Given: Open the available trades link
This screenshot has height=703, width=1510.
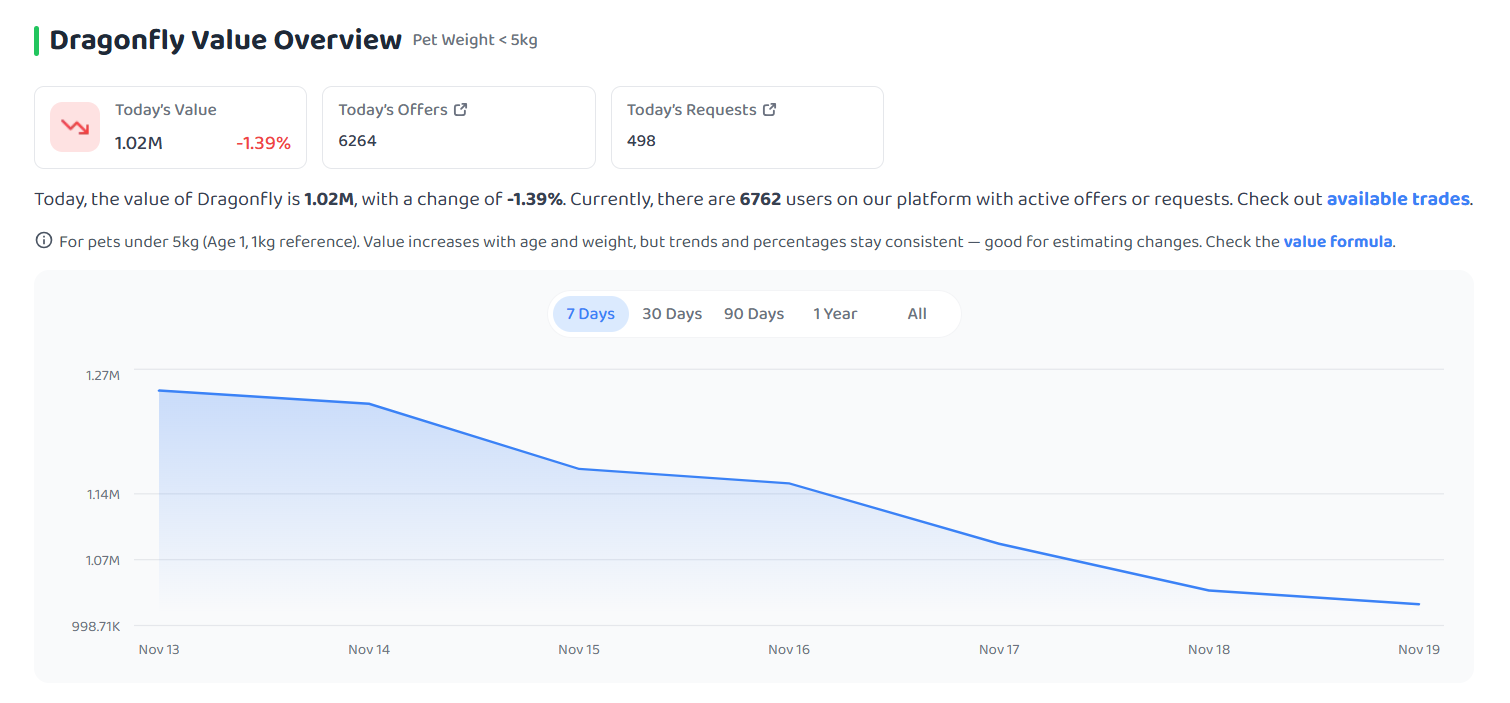Looking at the screenshot, I should 1397,199.
